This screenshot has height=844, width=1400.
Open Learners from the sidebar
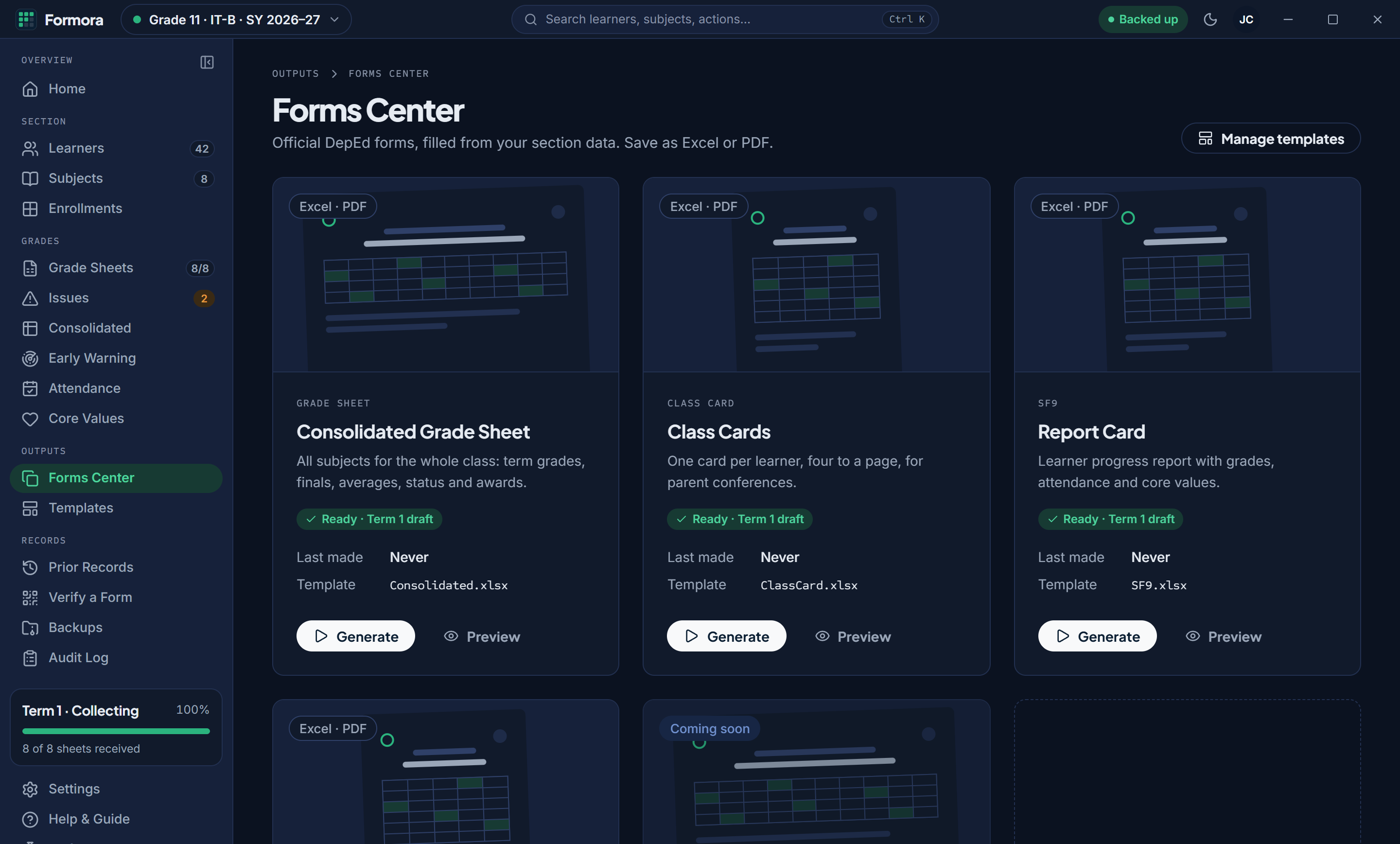point(117,148)
